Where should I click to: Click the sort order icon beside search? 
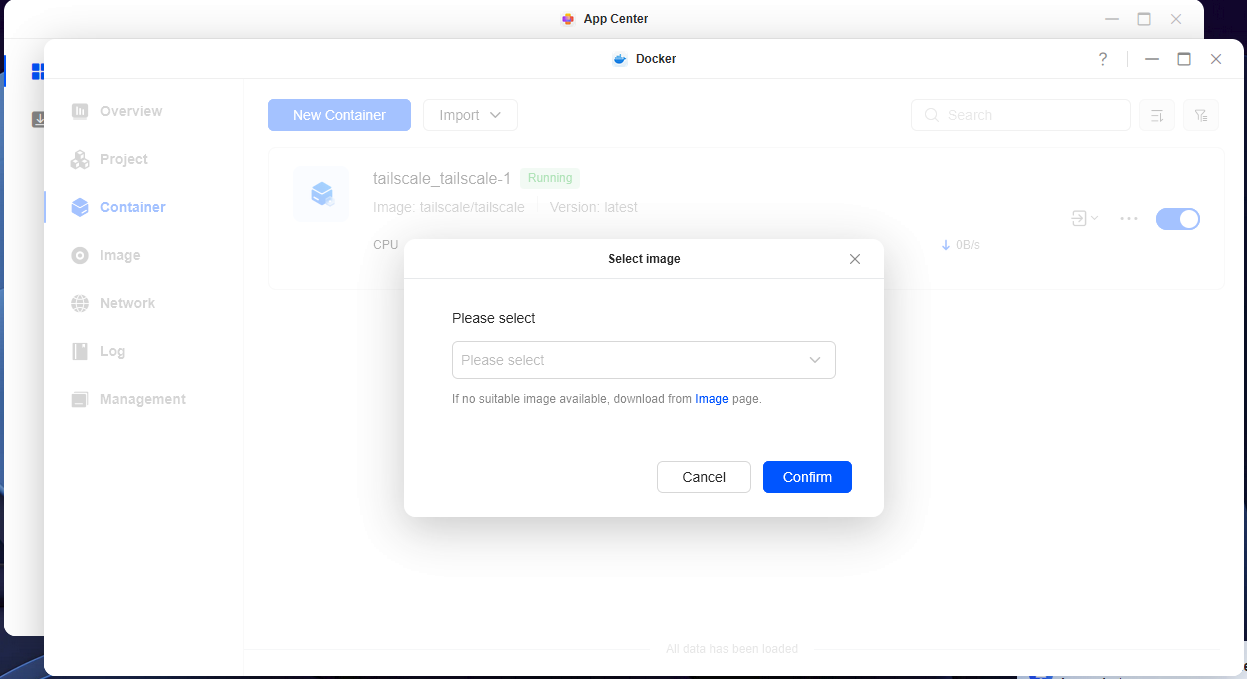tap(1157, 115)
